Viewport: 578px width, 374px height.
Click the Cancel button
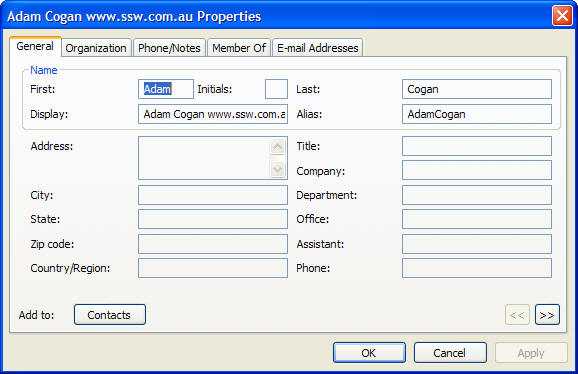(x=450, y=353)
